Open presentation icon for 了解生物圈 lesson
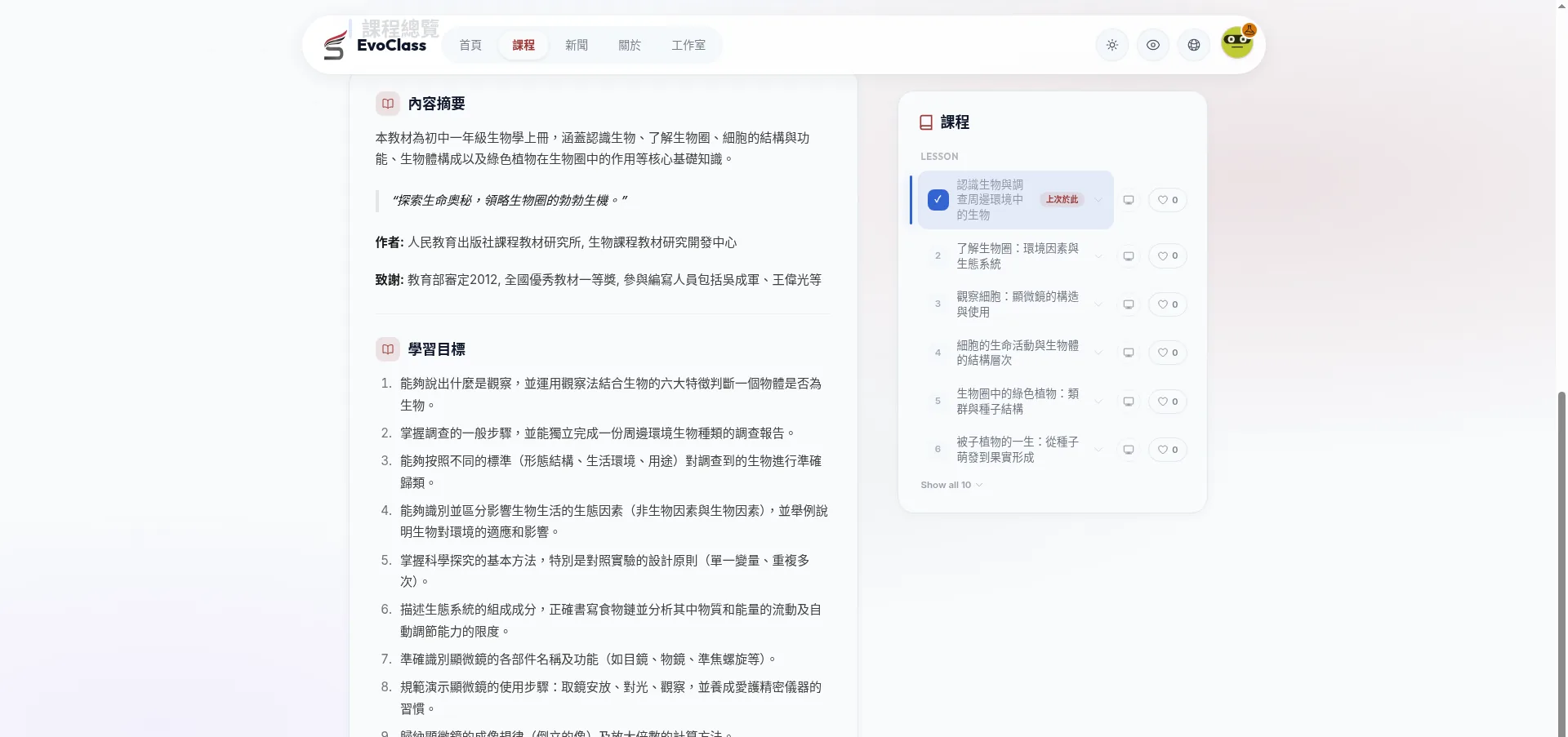Screen dimensions: 1568x737 (1129, 256)
